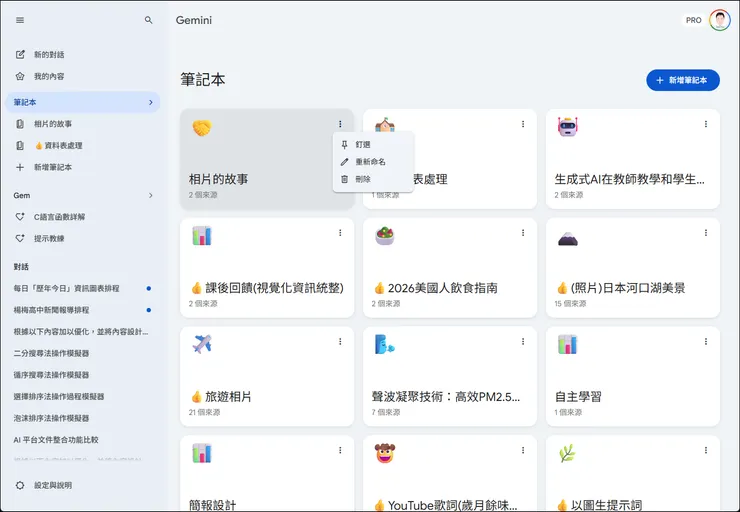Choose 刪除 from the context menu
Screen dimensions: 740x512
[373, 179]
